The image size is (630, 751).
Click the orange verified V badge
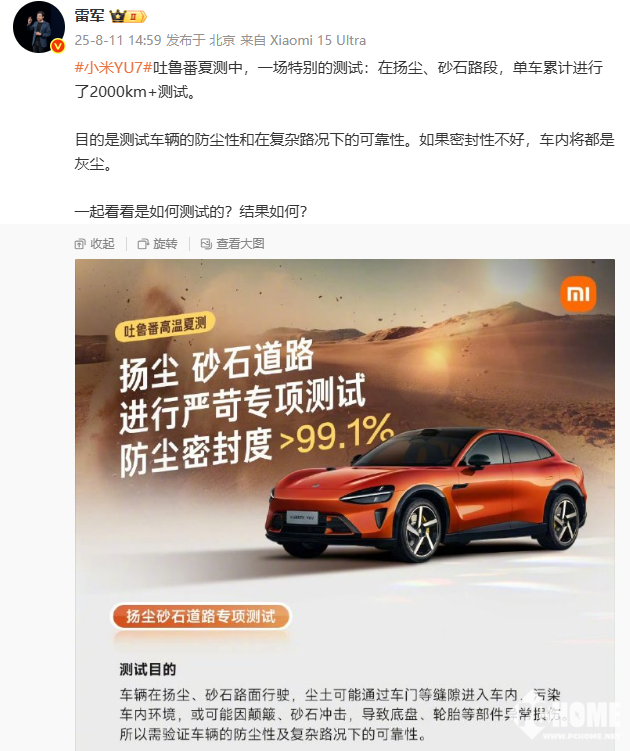pyautogui.click(x=58, y=46)
